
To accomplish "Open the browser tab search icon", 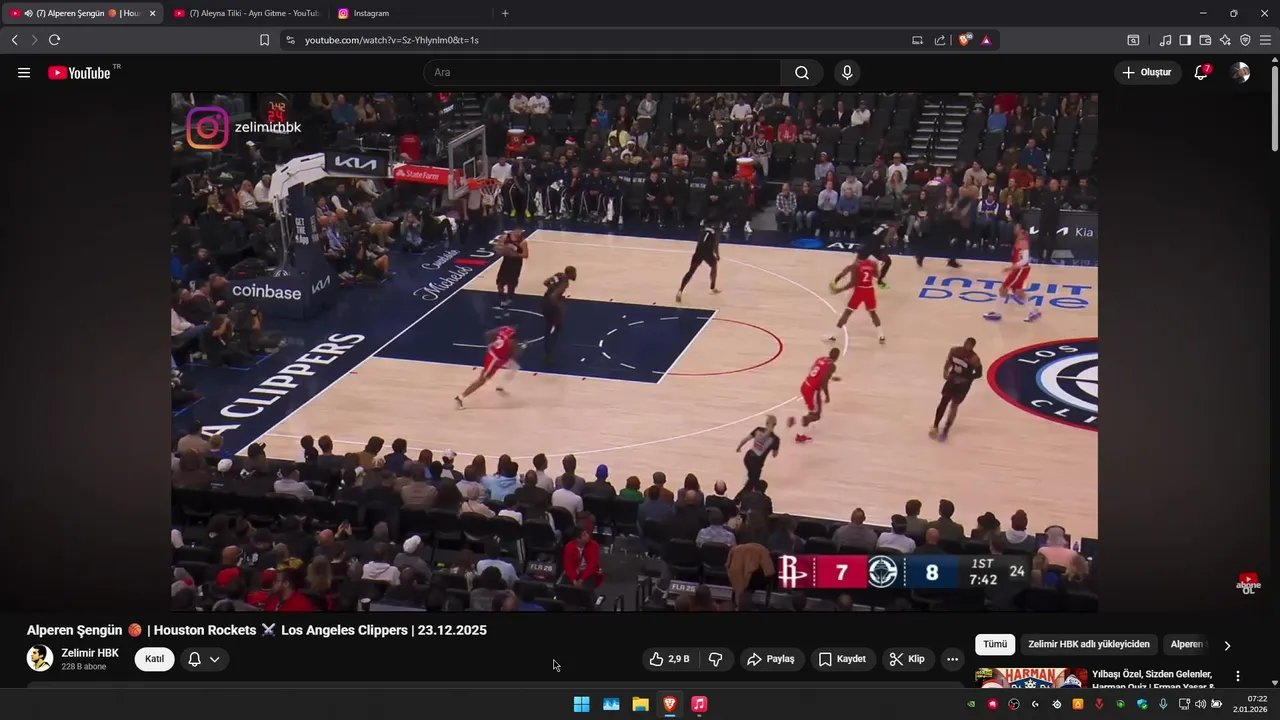I will [1133, 40].
